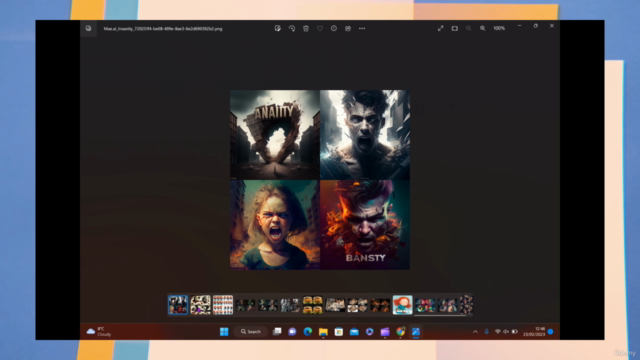This screenshot has height=360, width=640.
Task: Select the second filmstrip thumbnail with purple accent
Action: [200, 304]
